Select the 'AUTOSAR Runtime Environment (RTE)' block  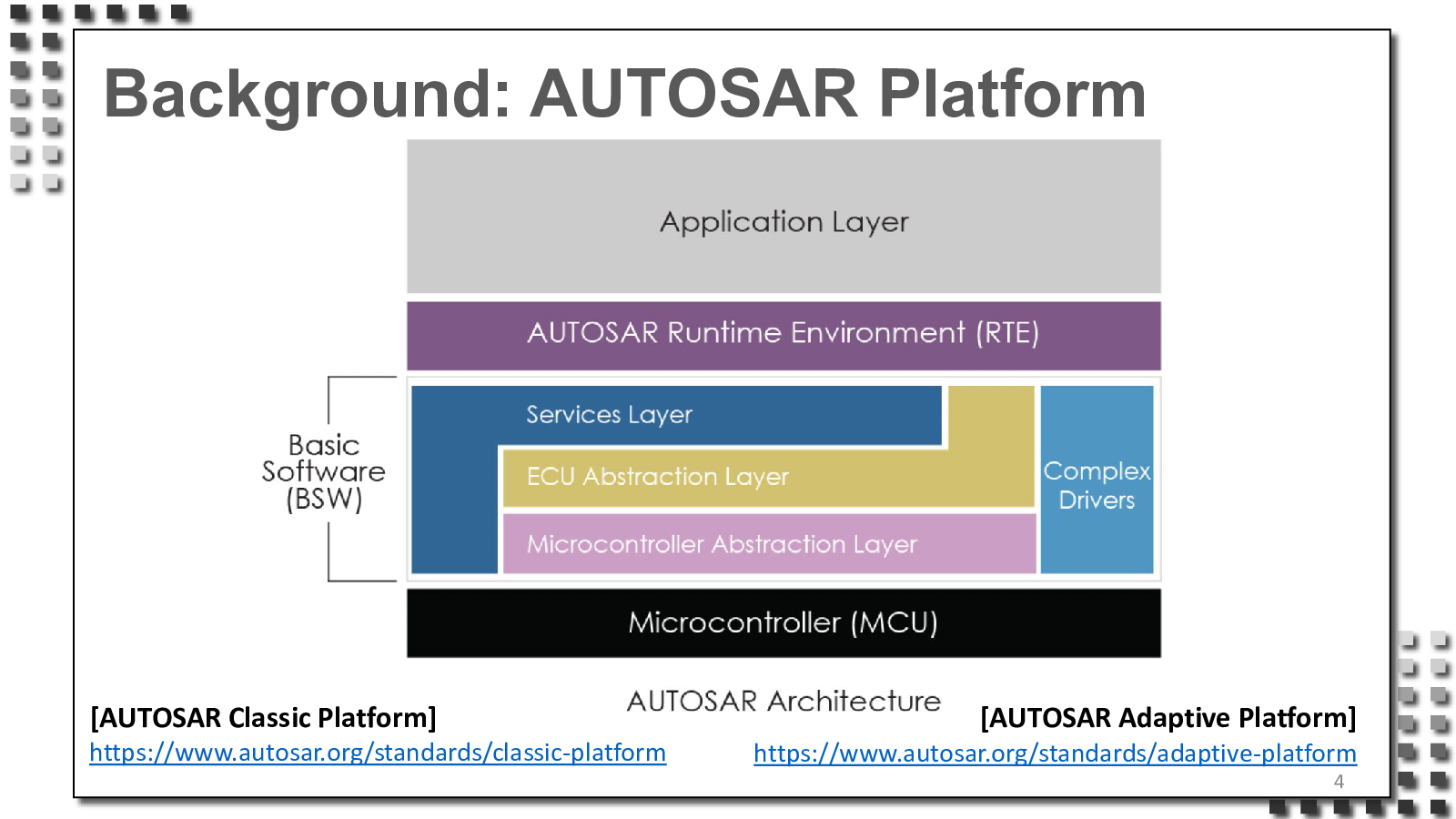784,335
